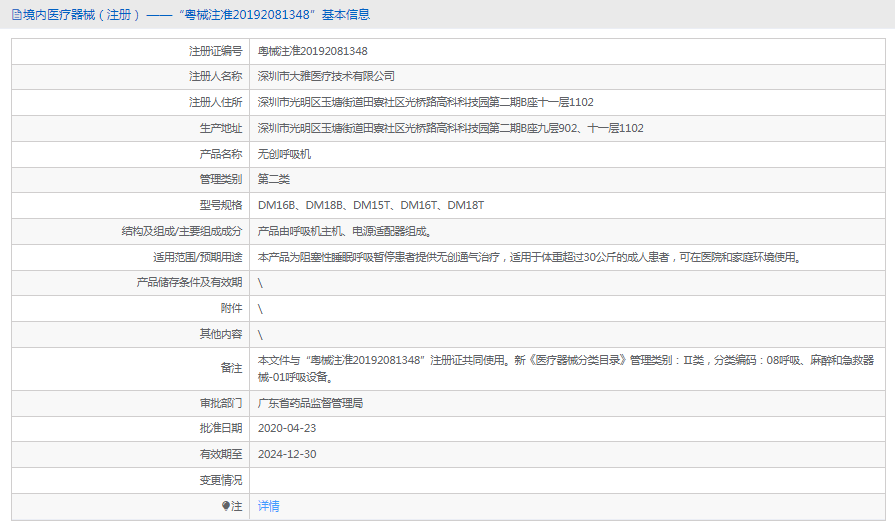Click the 其他内容 label
Viewport: 895px width, 528px height.
pos(221,334)
